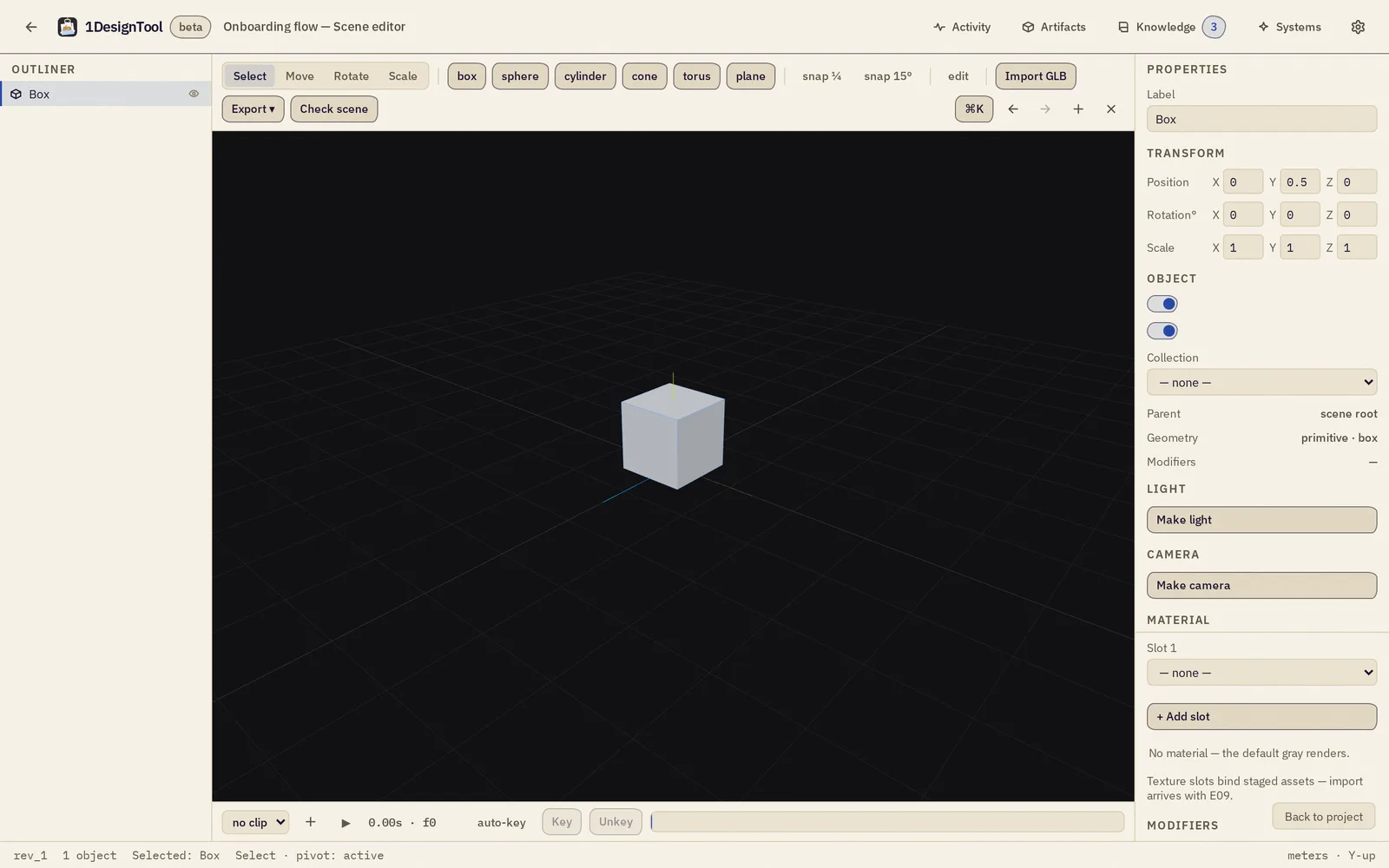Toggle edit mode
The width and height of the screenshot is (1389, 868).
click(x=958, y=76)
